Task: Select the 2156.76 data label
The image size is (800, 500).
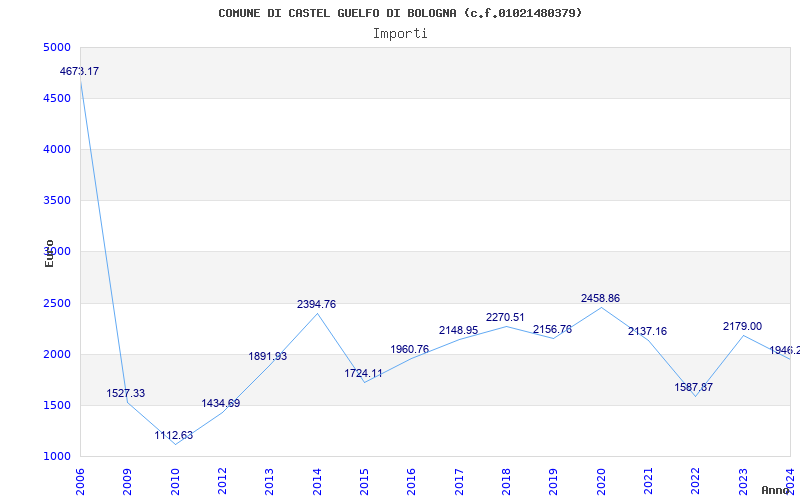Action: 552,329
